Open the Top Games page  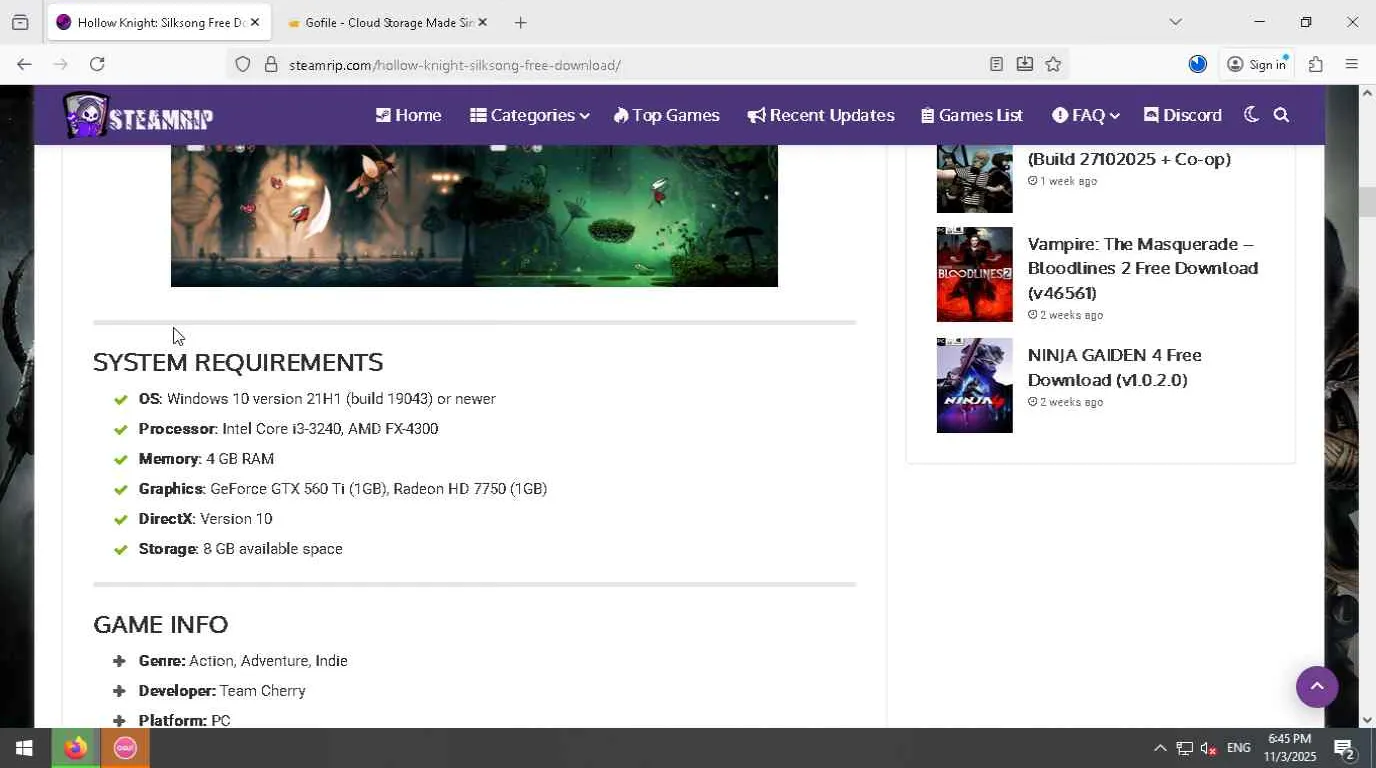click(x=666, y=115)
